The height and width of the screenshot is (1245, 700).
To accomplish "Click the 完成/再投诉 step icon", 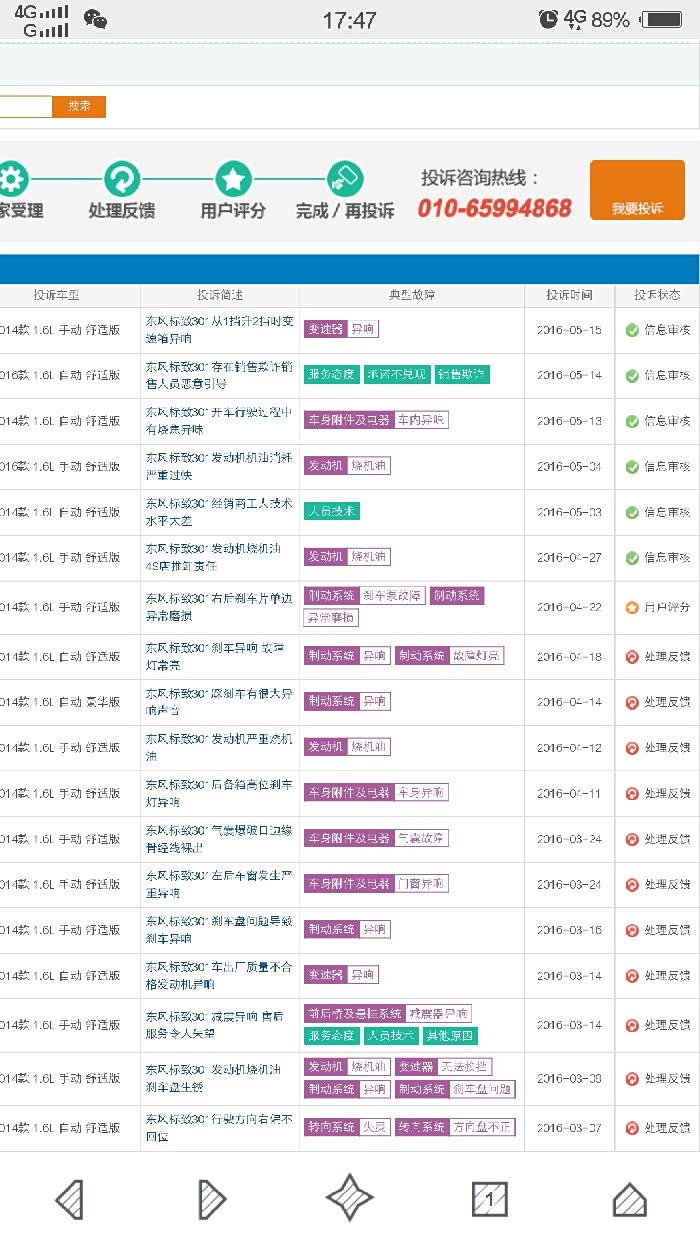I will [x=345, y=181].
